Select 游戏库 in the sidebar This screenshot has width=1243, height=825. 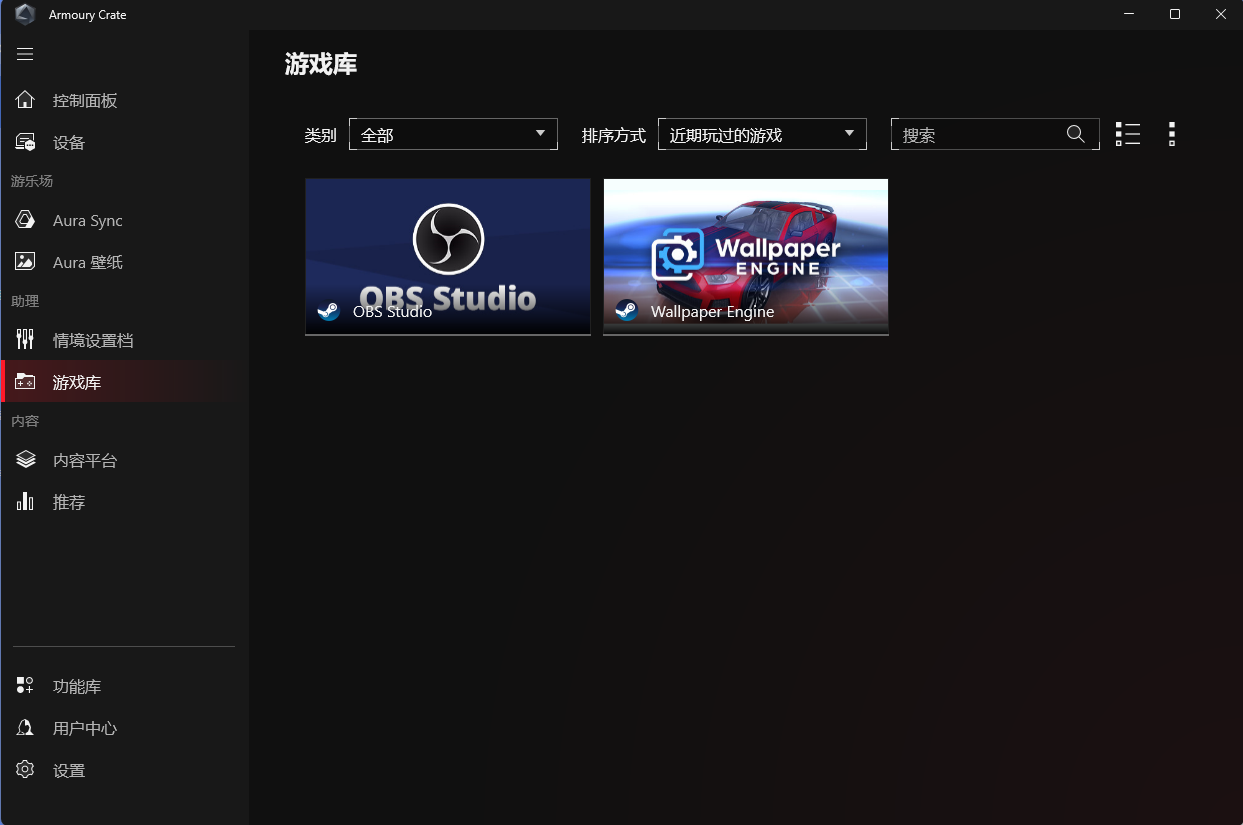(77, 382)
